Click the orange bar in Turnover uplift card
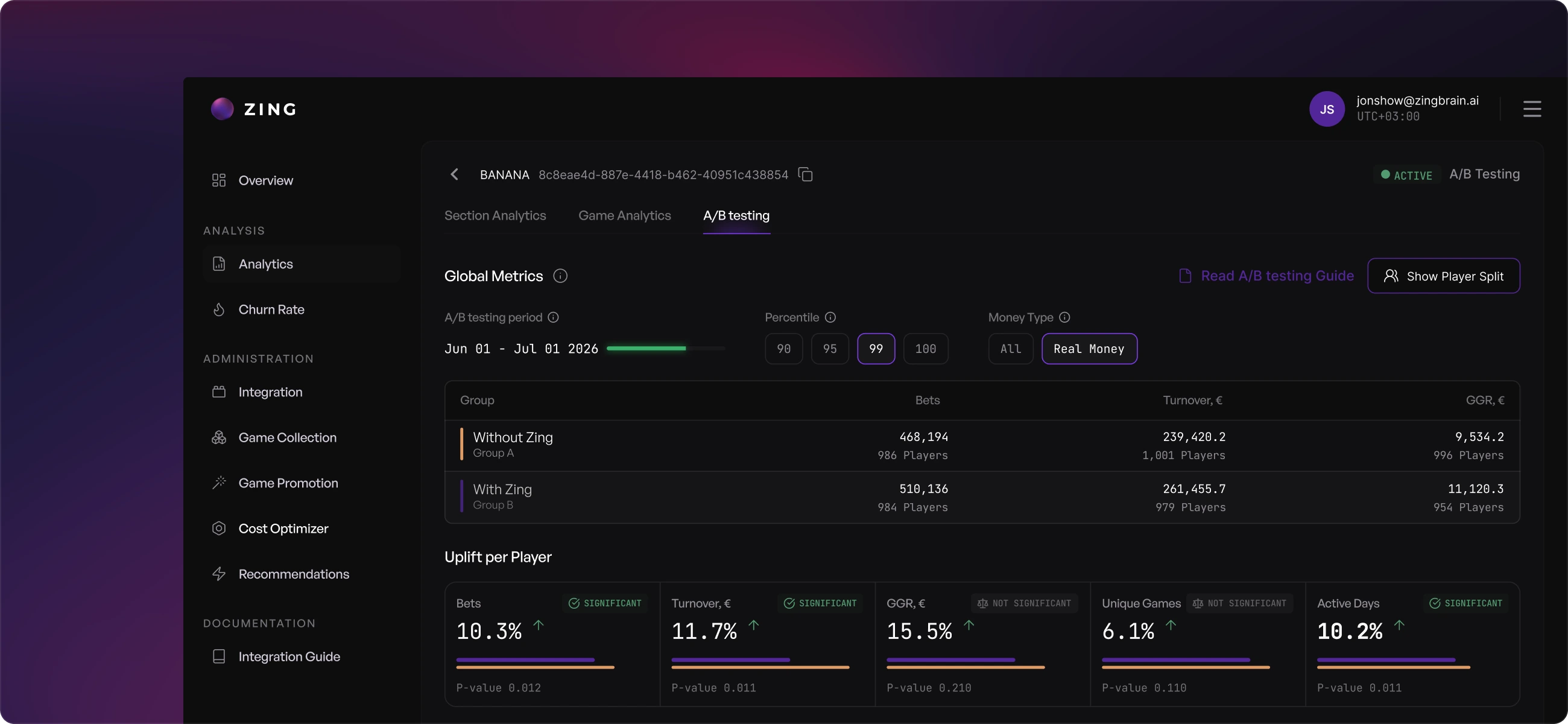 (760, 667)
